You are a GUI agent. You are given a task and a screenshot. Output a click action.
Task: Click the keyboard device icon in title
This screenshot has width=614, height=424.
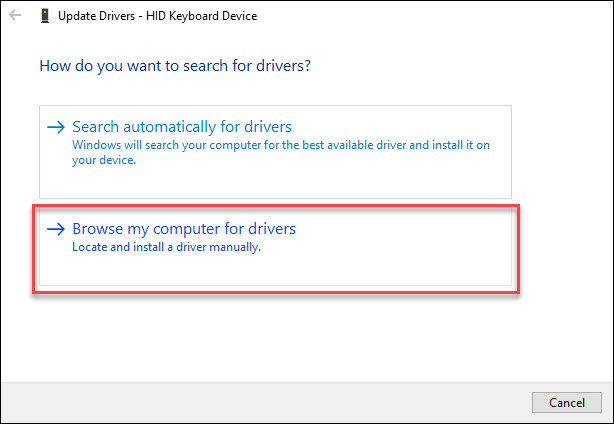(x=45, y=16)
